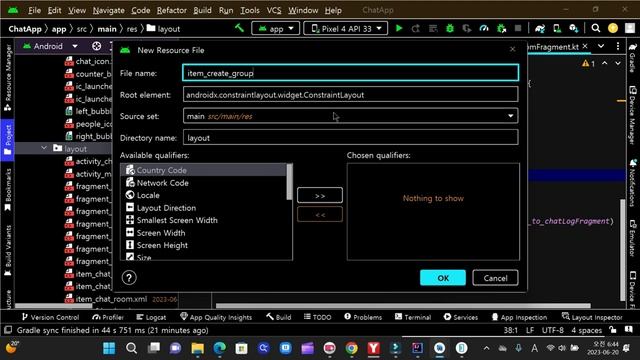Open Emulator panel on right edge
Viewport: 640px width, 360px height.
click(x=633, y=239)
